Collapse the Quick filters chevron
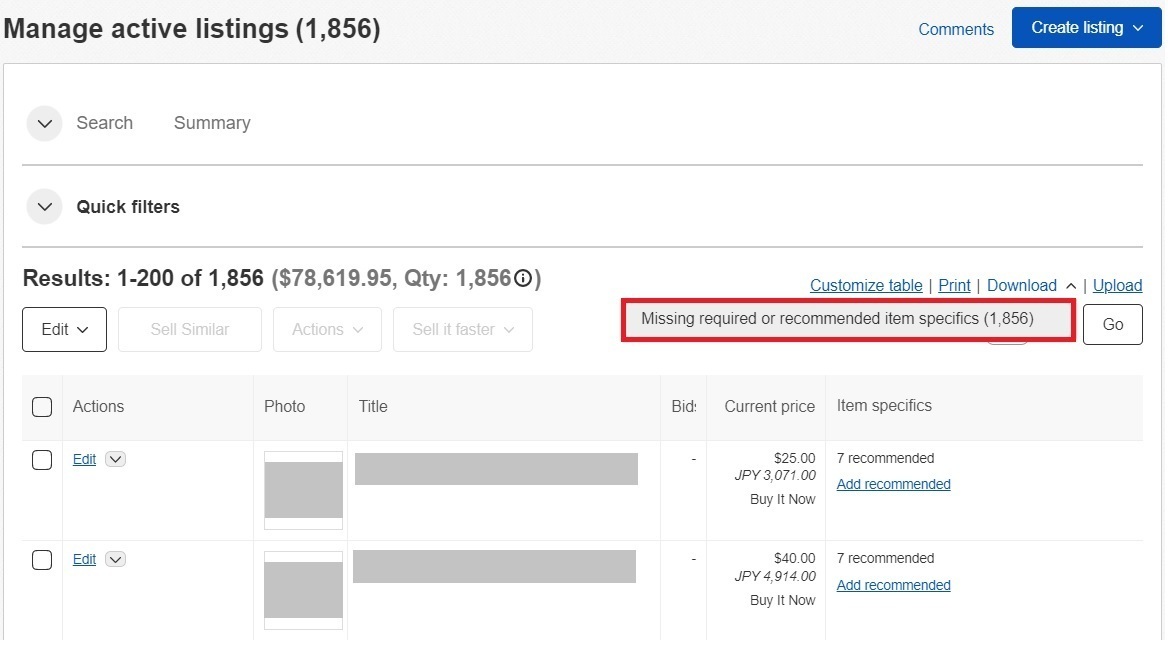 [44, 208]
